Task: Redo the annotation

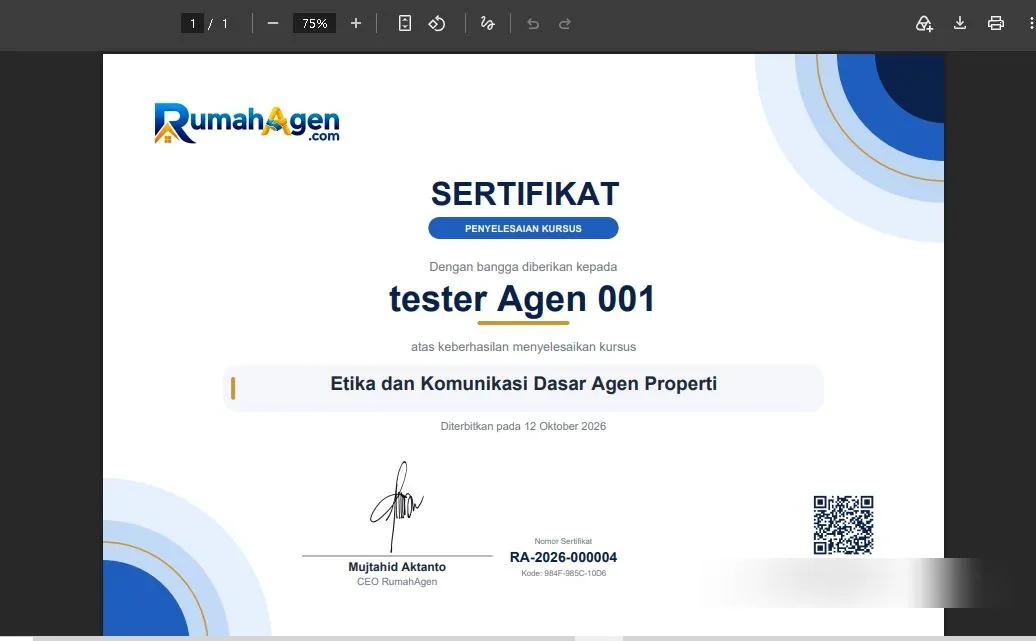Action: point(564,24)
